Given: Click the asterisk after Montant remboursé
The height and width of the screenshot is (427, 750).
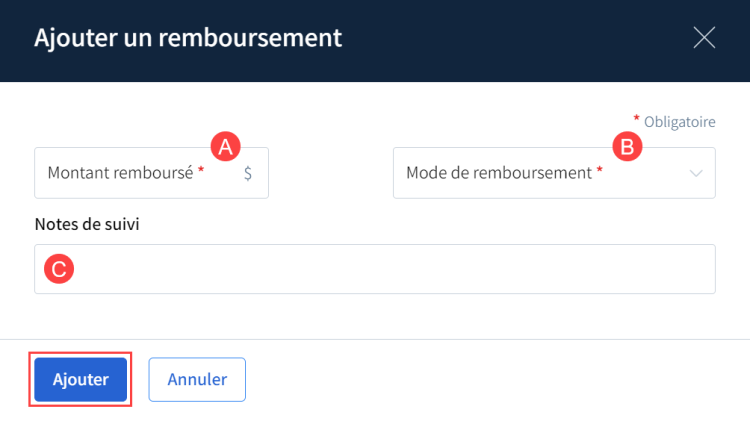Looking at the screenshot, I should coord(201,171).
